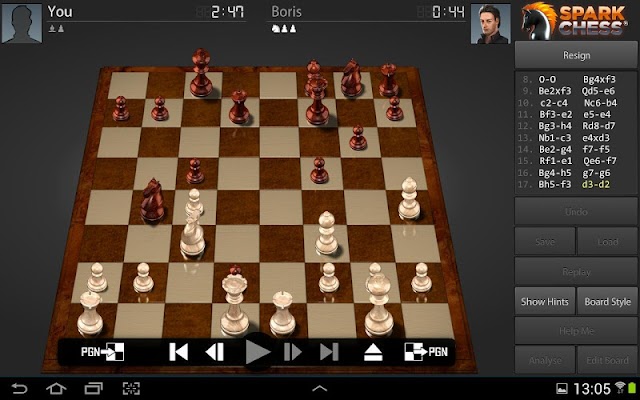640x400 pixels.
Task: Open the Edit Board button
Action: click(607, 360)
